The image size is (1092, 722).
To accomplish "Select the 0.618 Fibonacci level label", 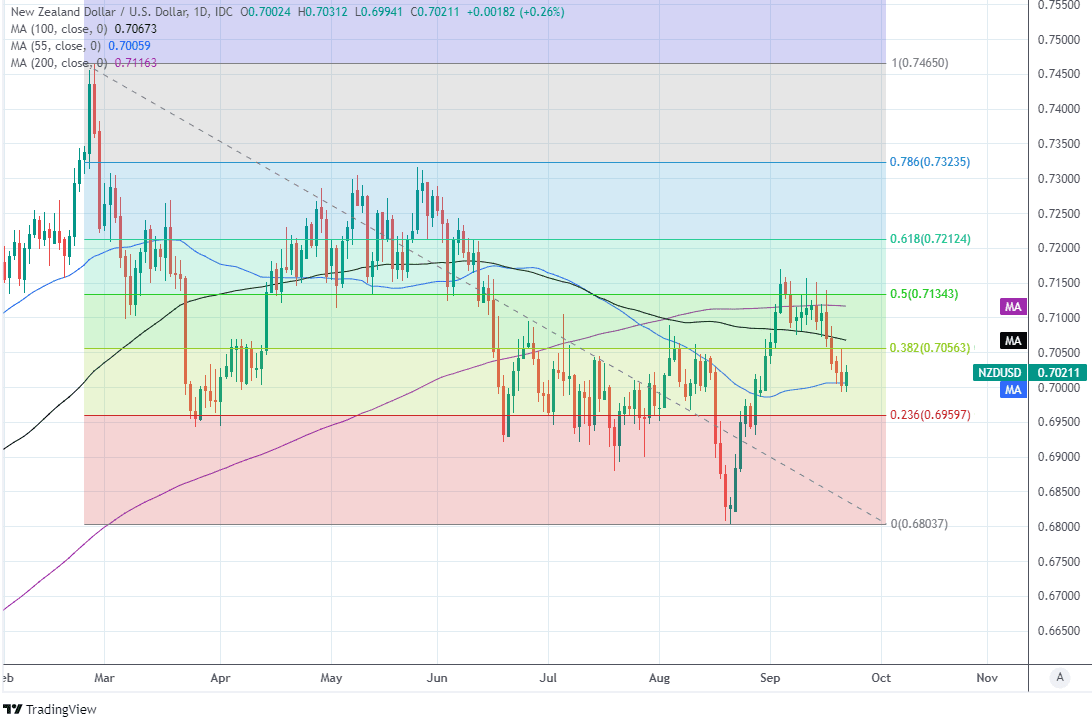I will point(930,239).
